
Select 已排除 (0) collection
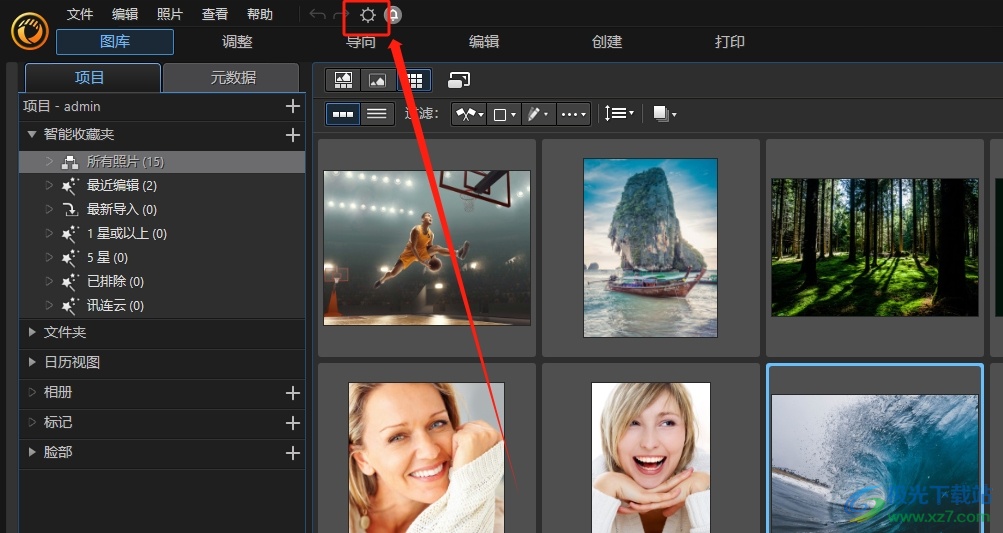162,282
